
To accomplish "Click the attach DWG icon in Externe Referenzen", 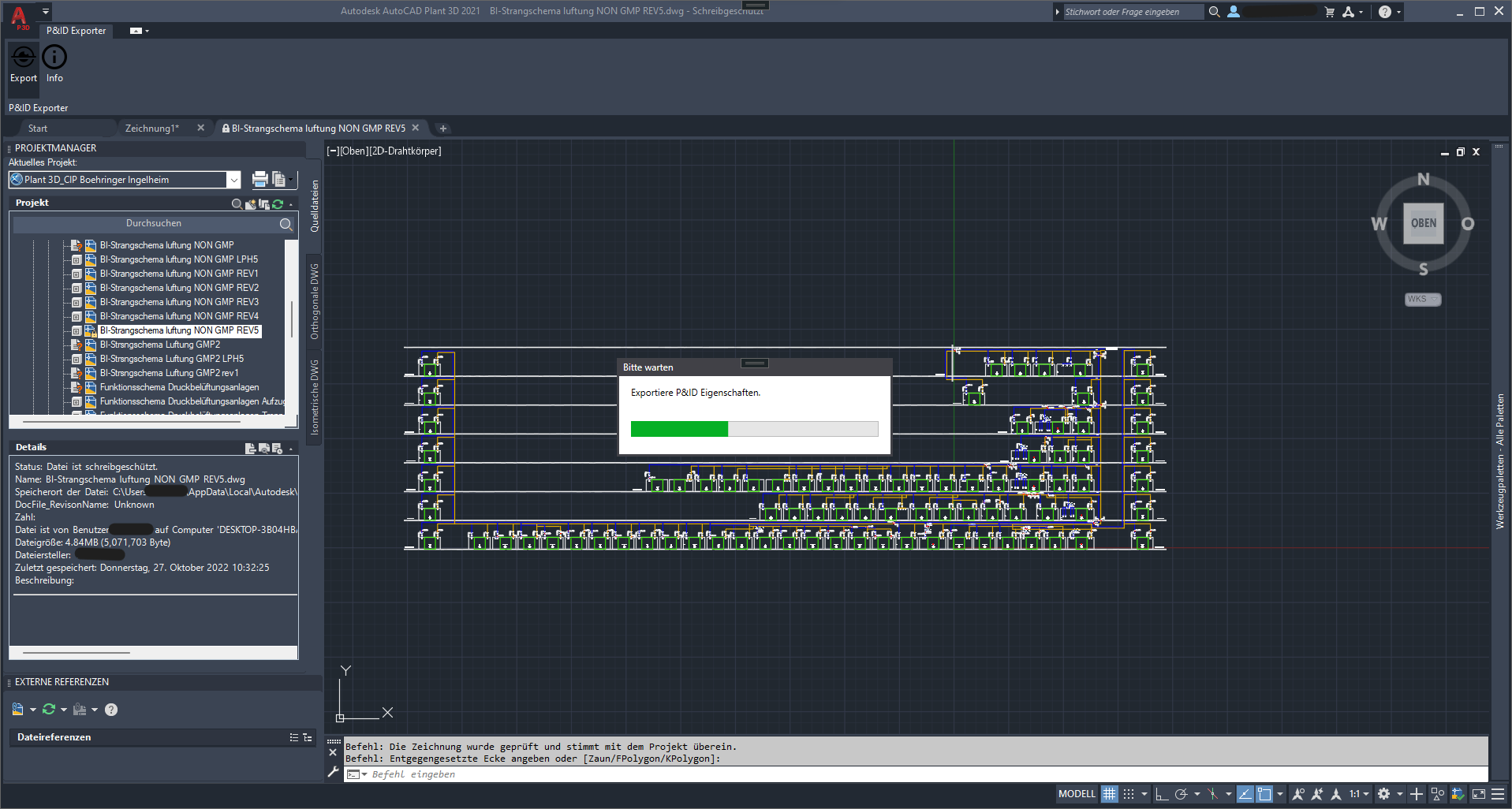I will (17, 710).
